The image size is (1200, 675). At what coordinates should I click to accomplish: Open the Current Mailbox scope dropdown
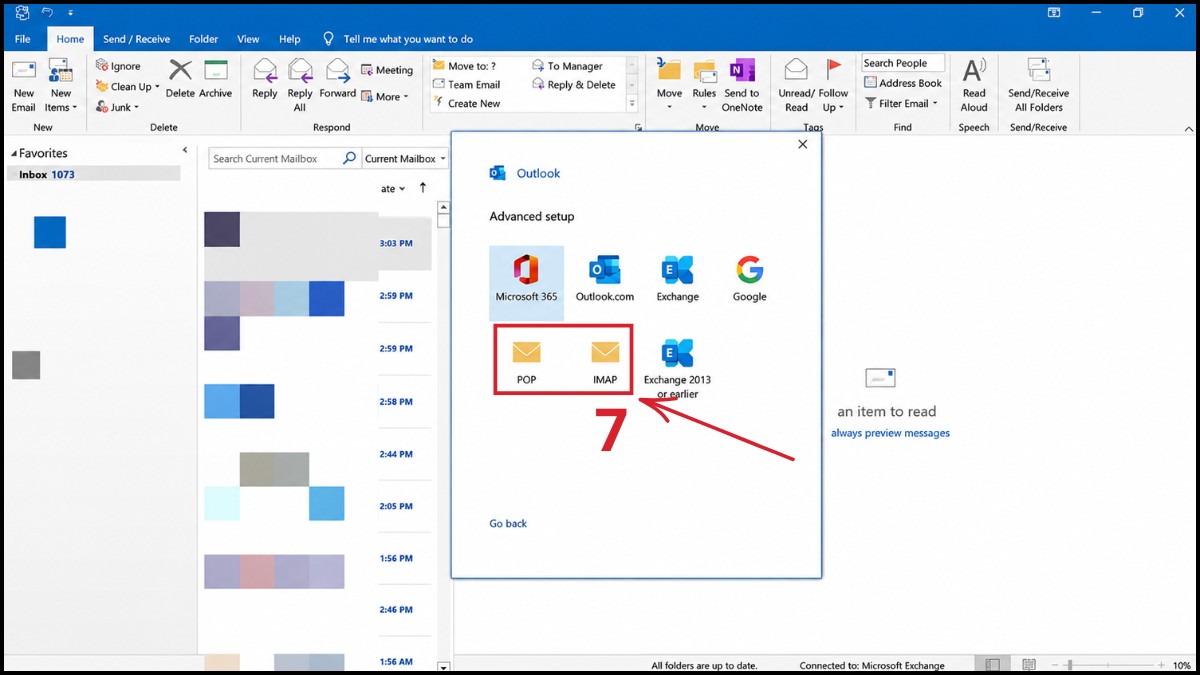click(405, 158)
